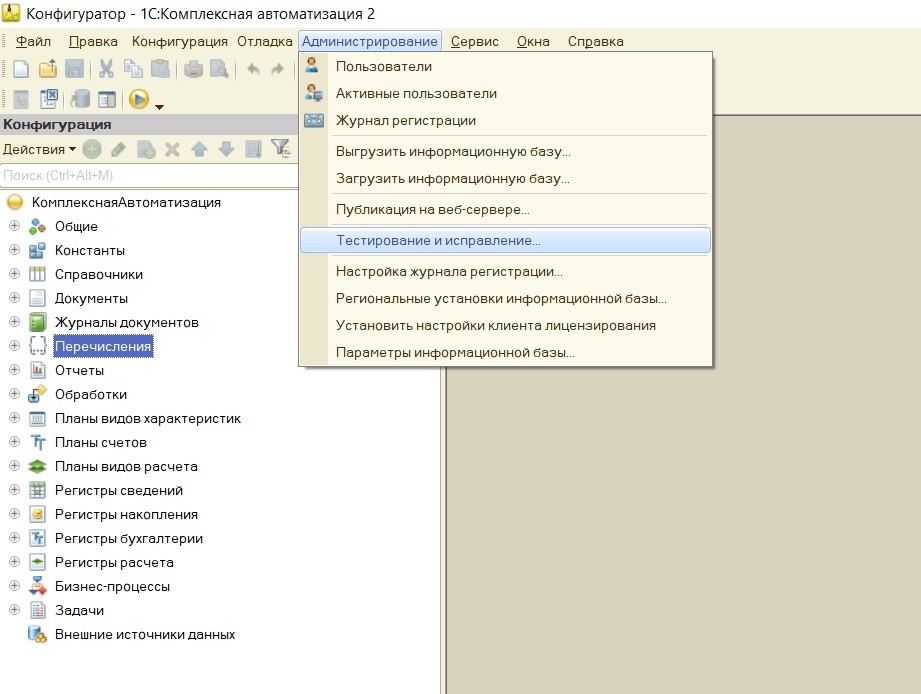
Task: Select Внешние источники данных tree item
Action: (x=144, y=635)
